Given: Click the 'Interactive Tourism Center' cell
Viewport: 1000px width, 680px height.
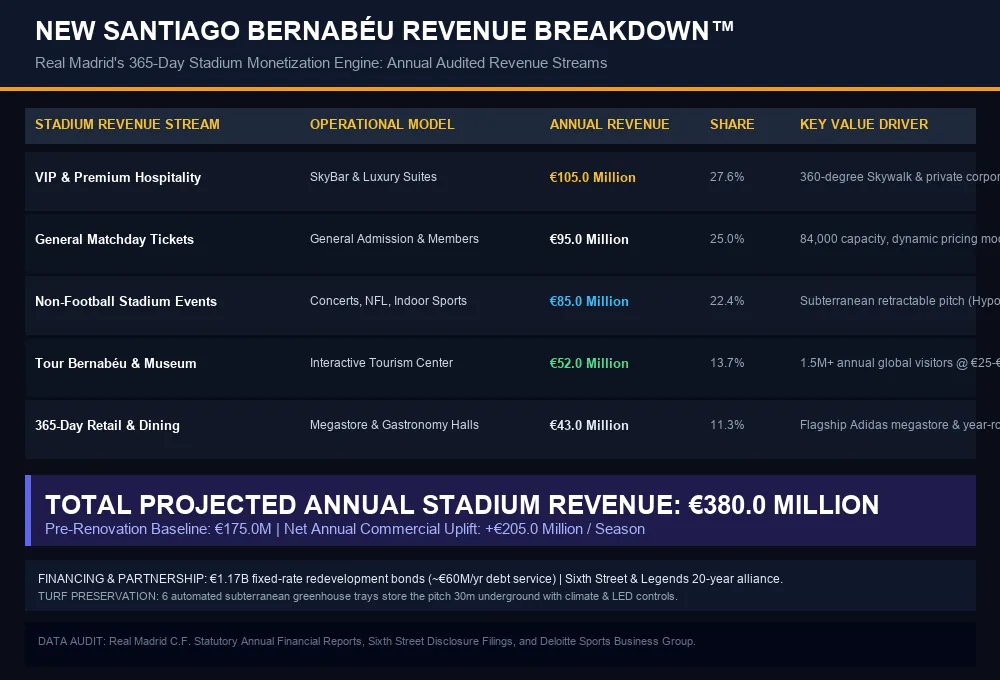Looking at the screenshot, I should (x=381, y=362).
